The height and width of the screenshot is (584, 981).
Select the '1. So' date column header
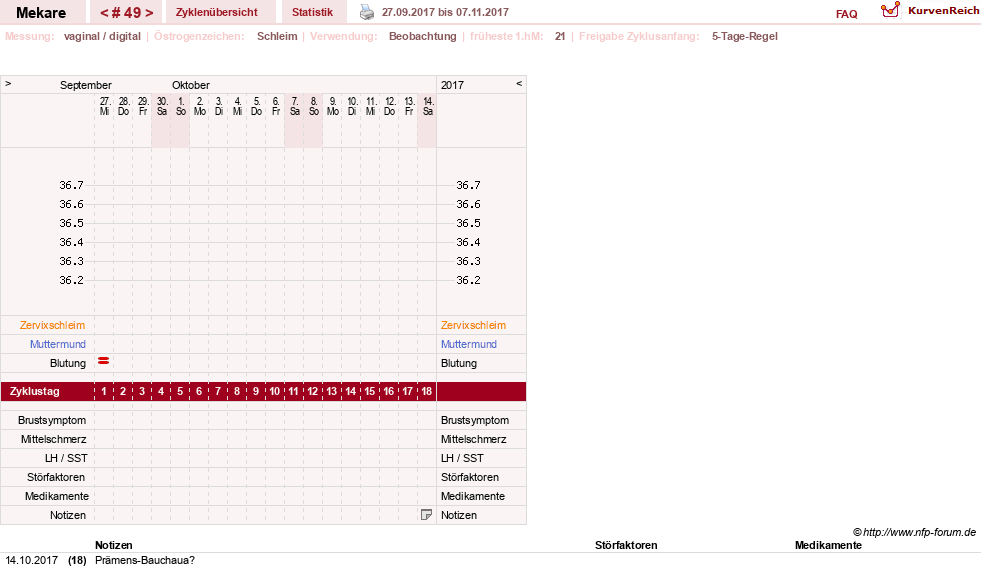pos(181,106)
